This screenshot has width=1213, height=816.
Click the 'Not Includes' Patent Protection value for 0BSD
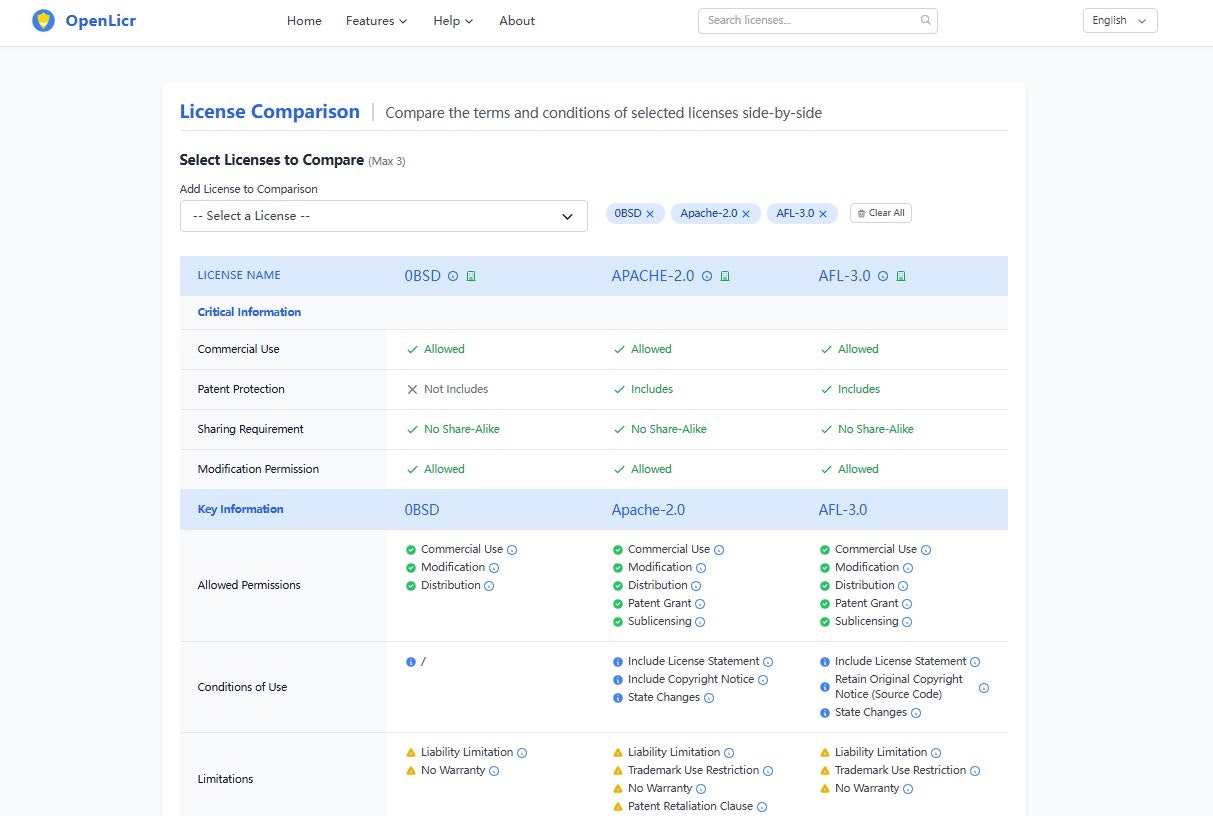[456, 389]
